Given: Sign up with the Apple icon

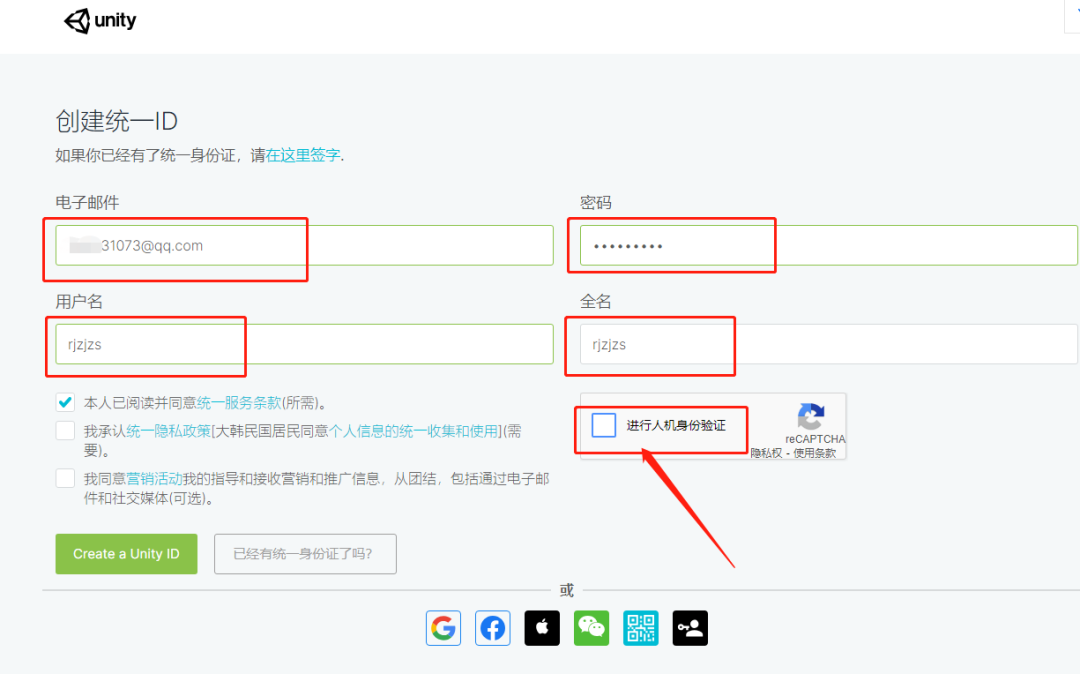Looking at the screenshot, I should (542, 628).
